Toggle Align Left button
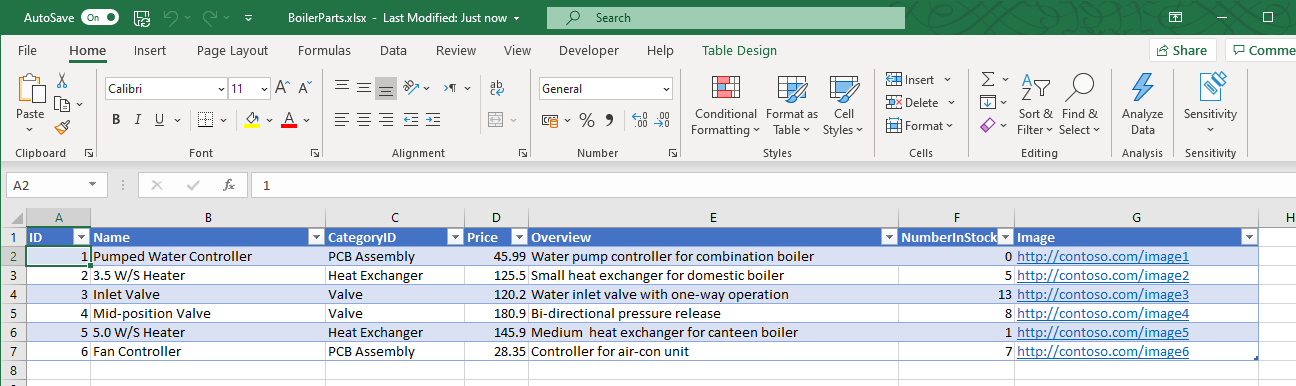This screenshot has height=386, width=1296. click(342, 120)
